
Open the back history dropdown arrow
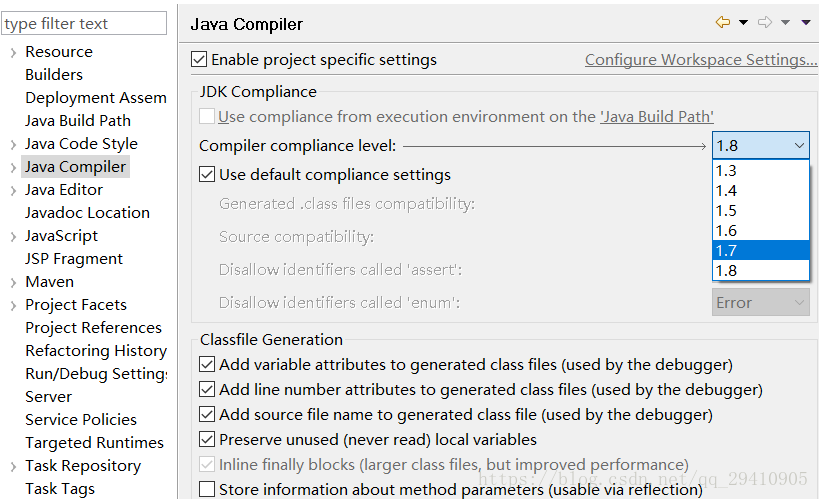[x=743, y=22]
